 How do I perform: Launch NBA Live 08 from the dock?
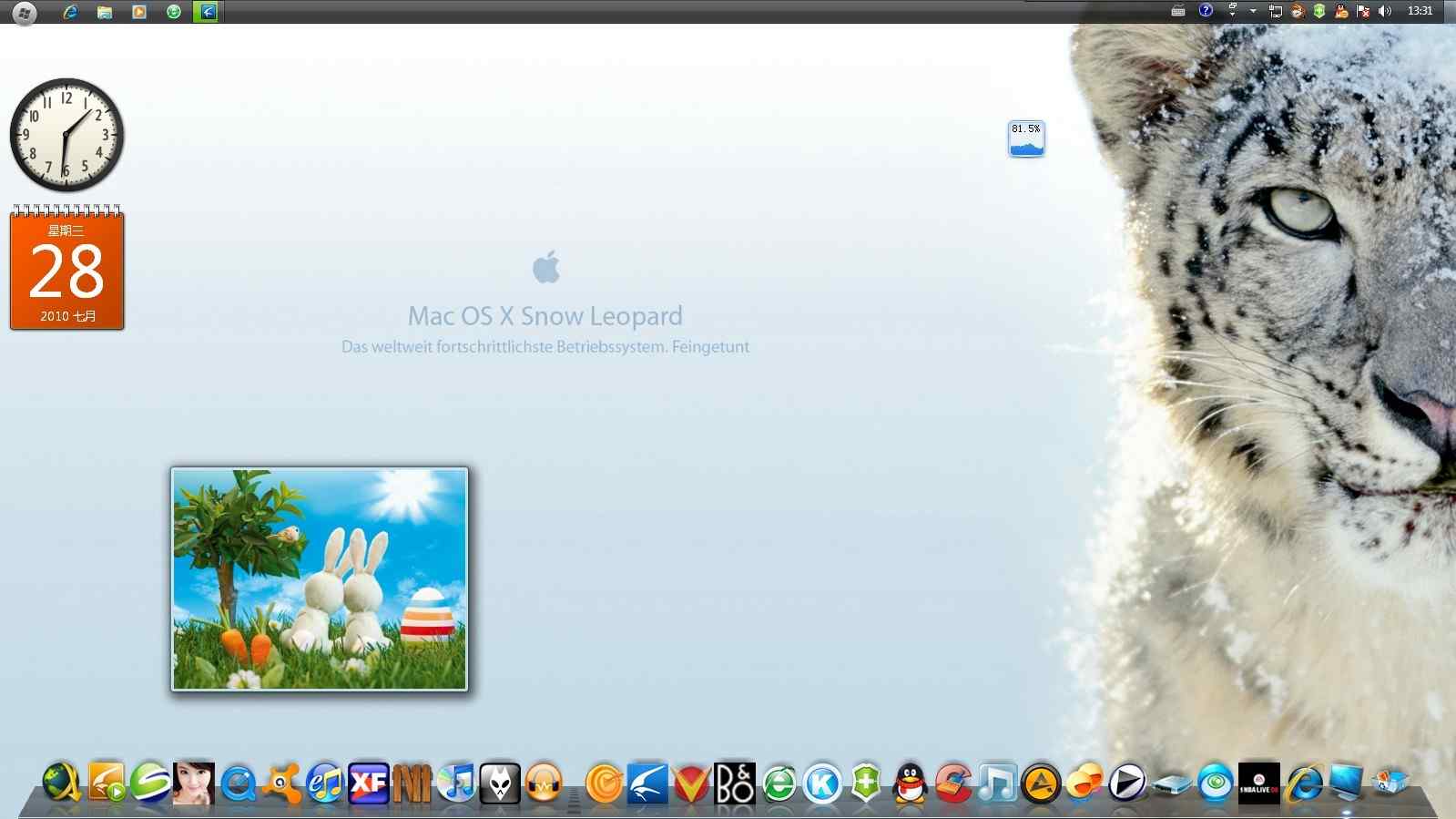1259,783
